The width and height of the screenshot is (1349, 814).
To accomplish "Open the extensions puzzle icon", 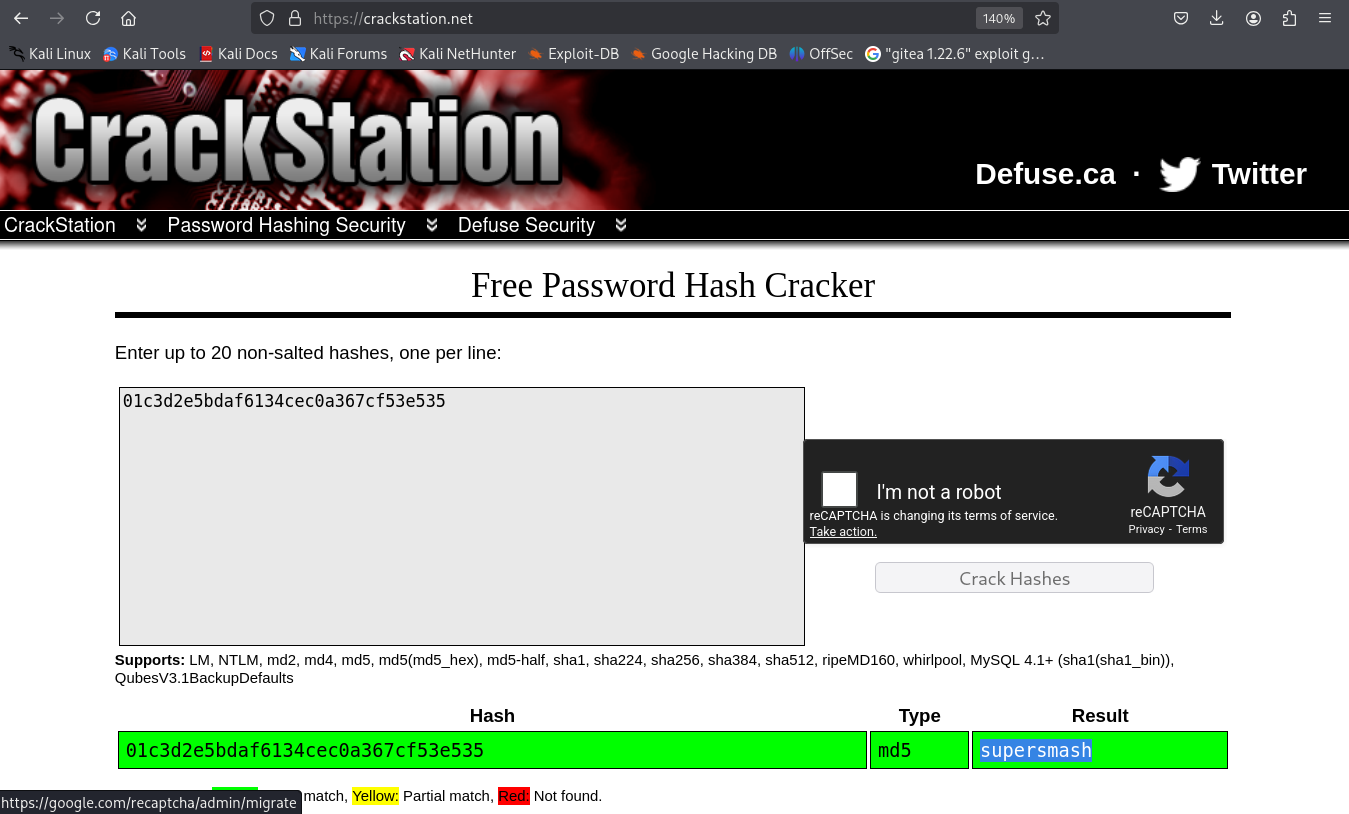I will tap(1289, 18).
